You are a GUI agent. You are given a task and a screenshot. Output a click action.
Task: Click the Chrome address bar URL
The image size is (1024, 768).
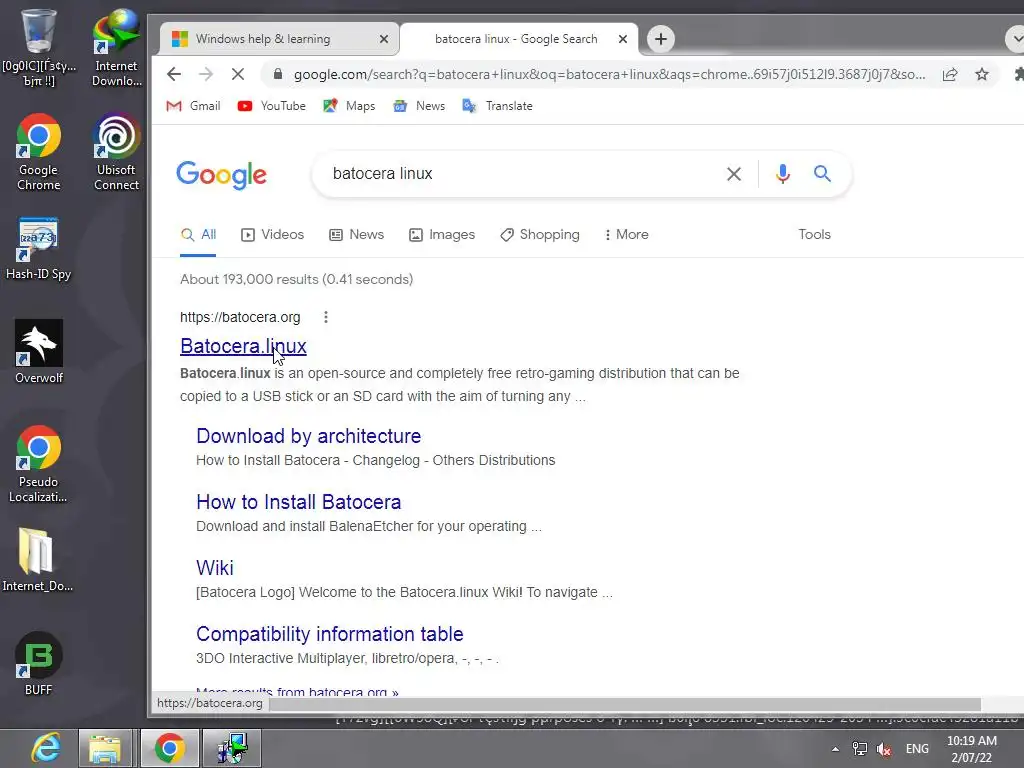(609, 74)
